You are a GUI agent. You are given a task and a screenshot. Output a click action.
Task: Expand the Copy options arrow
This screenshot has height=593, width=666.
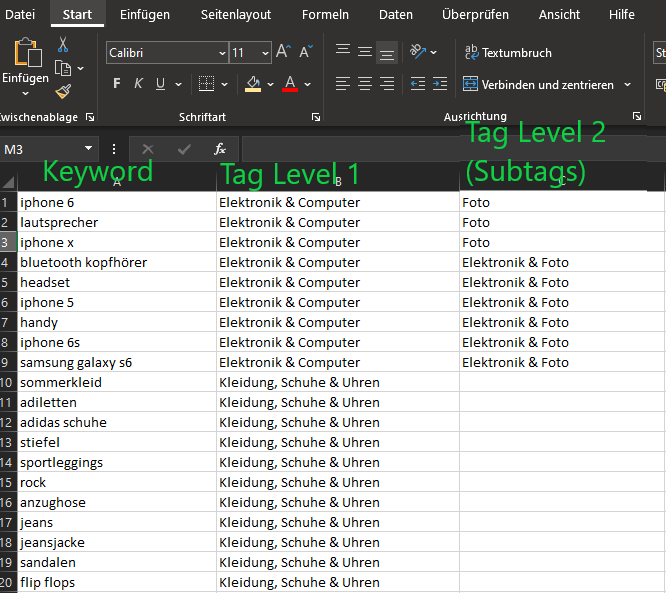coord(80,68)
